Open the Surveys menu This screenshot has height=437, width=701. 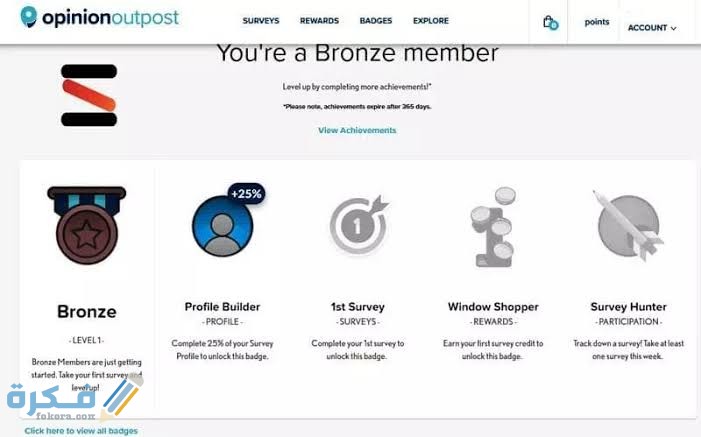point(260,20)
